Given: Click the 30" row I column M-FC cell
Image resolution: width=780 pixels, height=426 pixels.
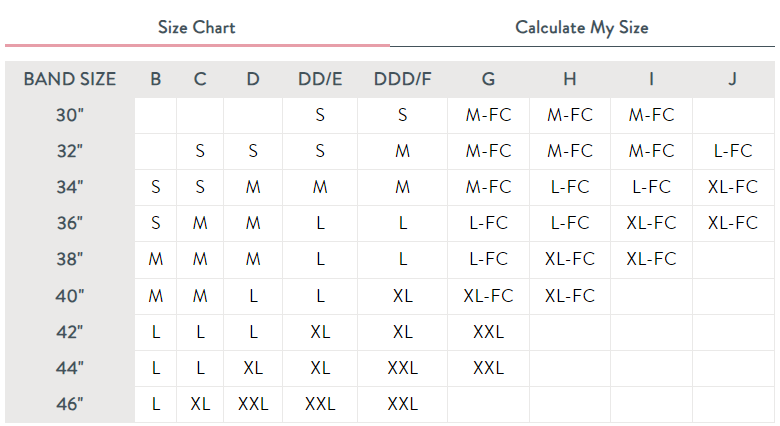Looking at the screenshot, I should click(651, 115).
